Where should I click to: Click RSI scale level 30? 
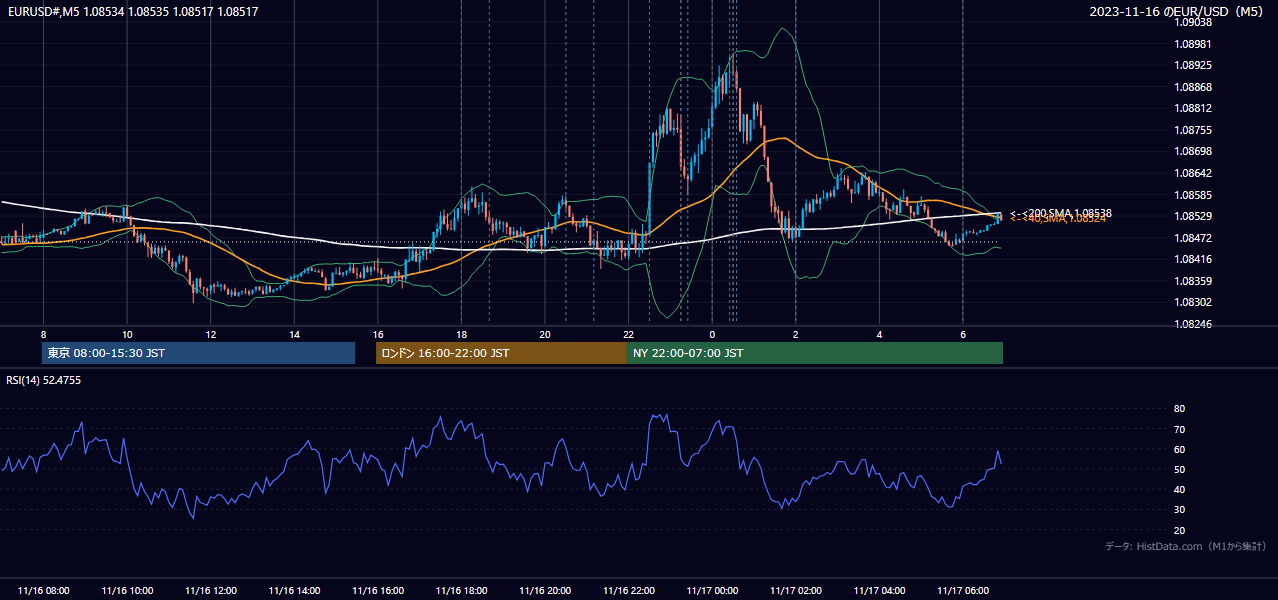1180,510
